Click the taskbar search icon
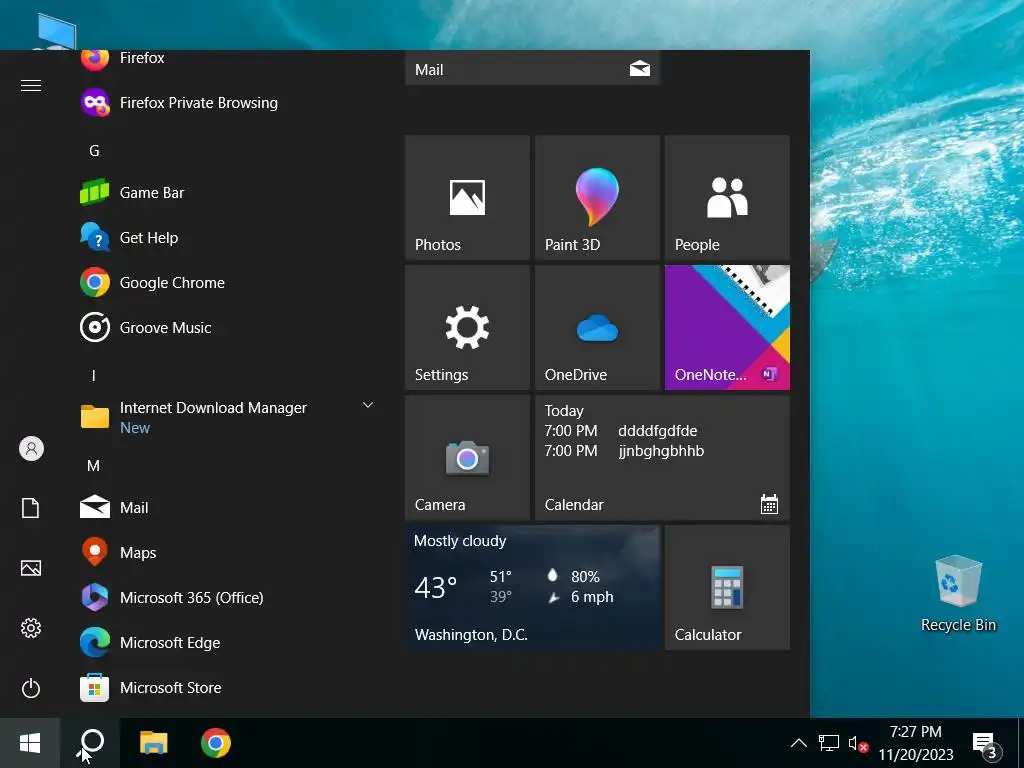Image resolution: width=1024 pixels, height=768 pixels. click(x=91, y=743)
